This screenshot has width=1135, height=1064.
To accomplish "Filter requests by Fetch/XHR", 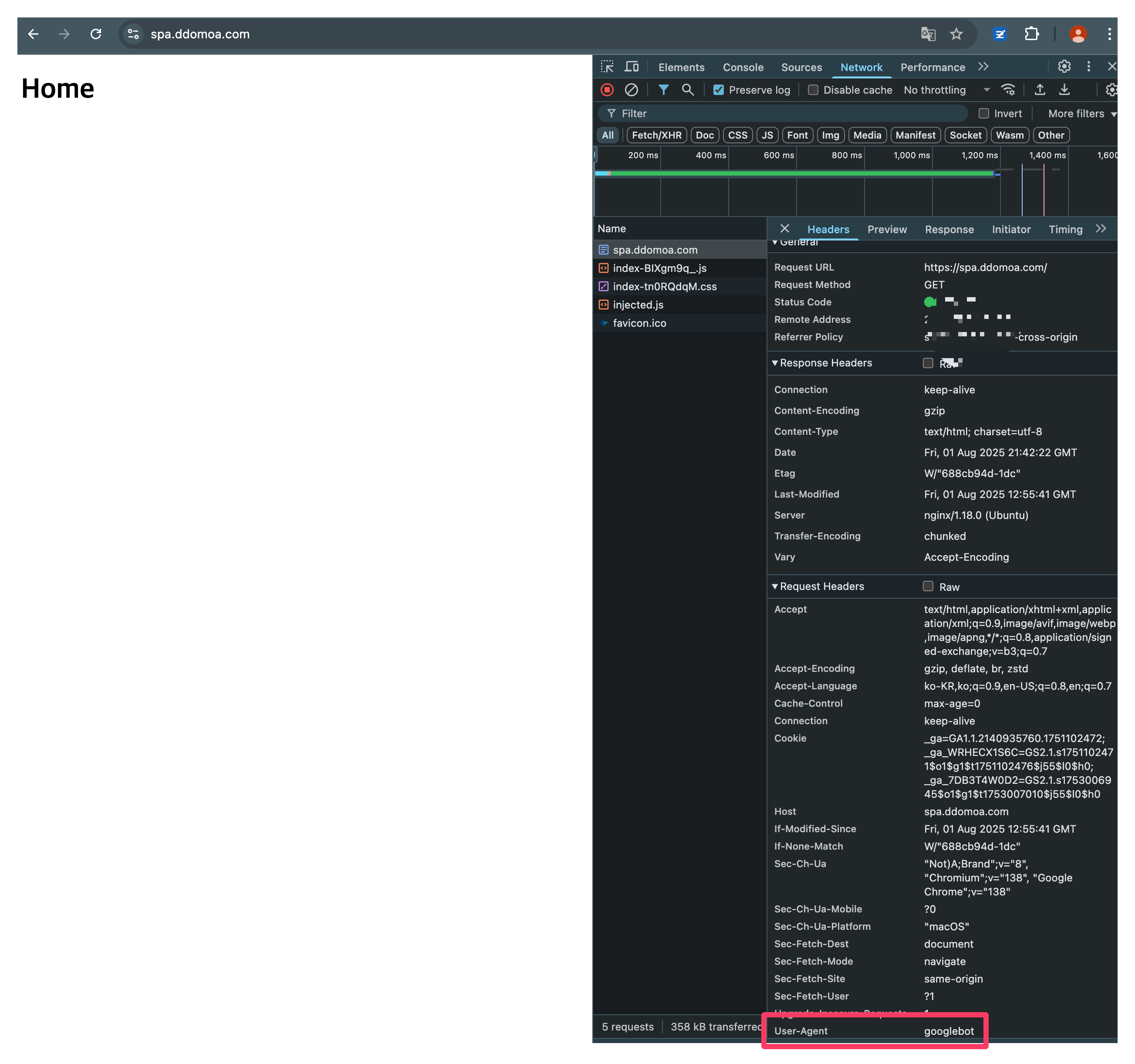I will [656, 136].
